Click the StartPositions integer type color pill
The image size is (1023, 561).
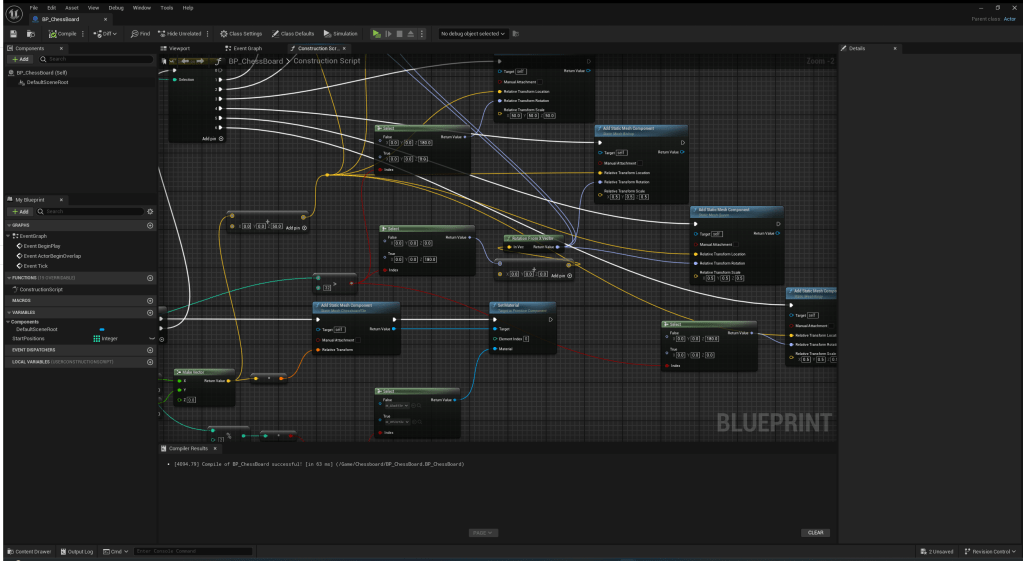click(97, 338)
